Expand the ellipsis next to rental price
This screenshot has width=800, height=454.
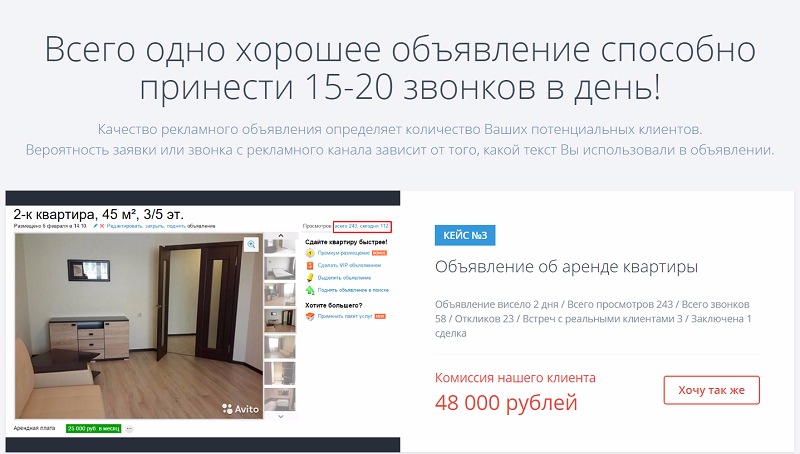129,428
